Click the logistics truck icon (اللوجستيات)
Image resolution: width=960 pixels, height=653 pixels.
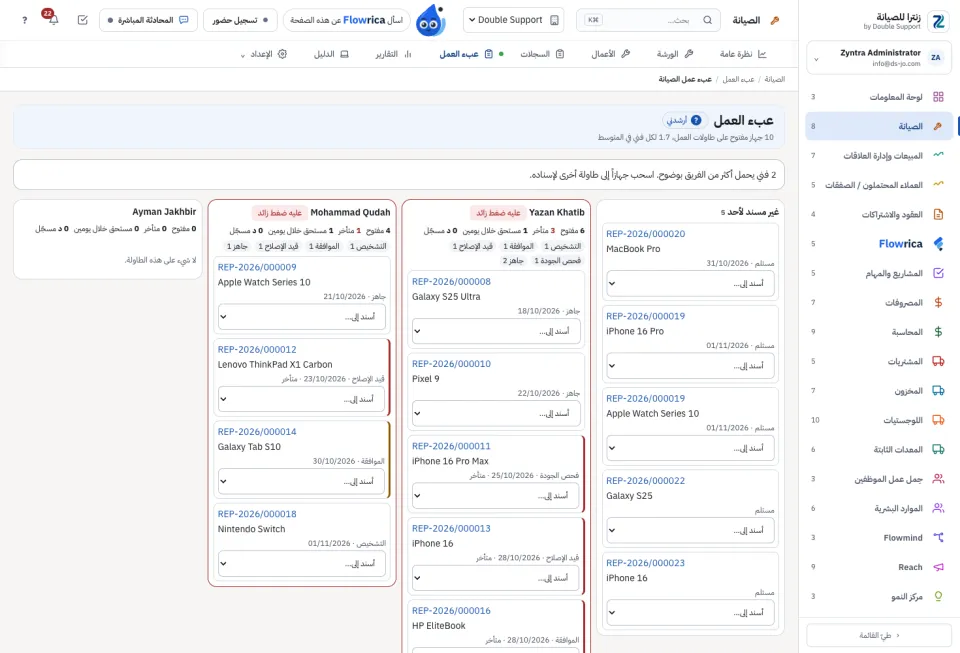coord(938,420)
